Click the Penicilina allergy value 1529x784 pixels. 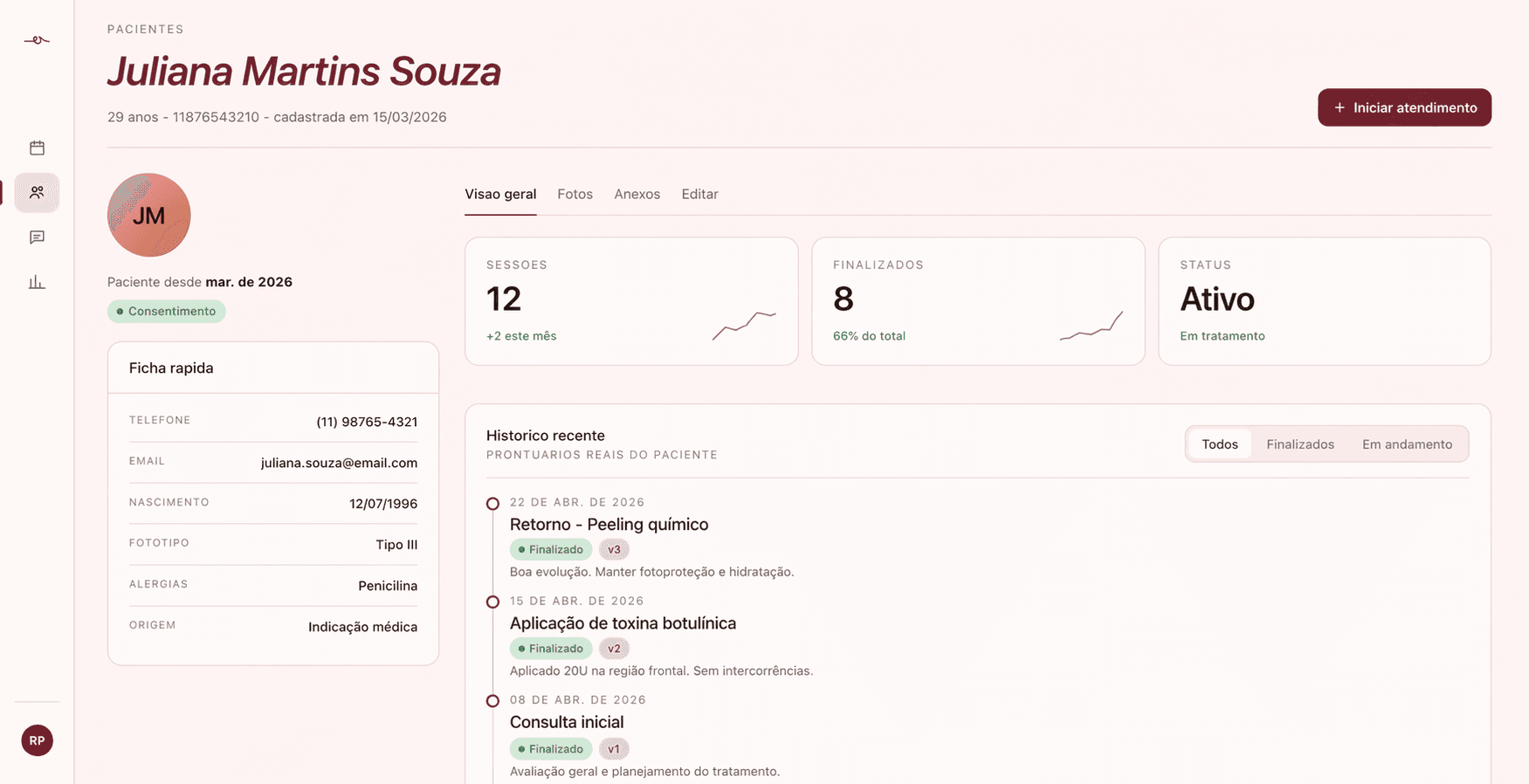(x=388, y=586)
